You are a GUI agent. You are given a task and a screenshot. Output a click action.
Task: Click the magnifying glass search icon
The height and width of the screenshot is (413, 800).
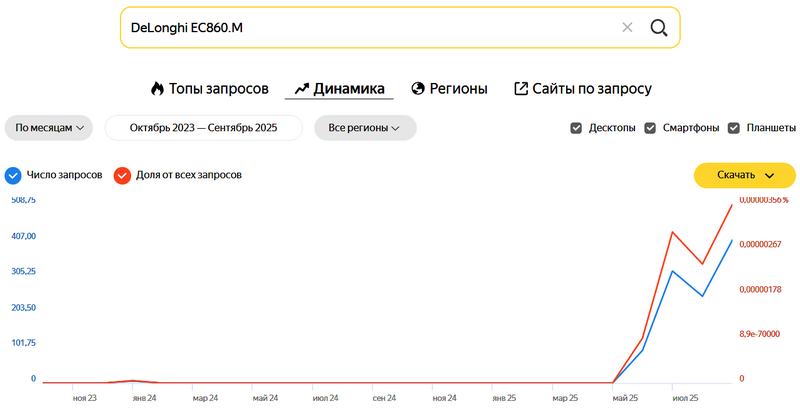point(658,28)
